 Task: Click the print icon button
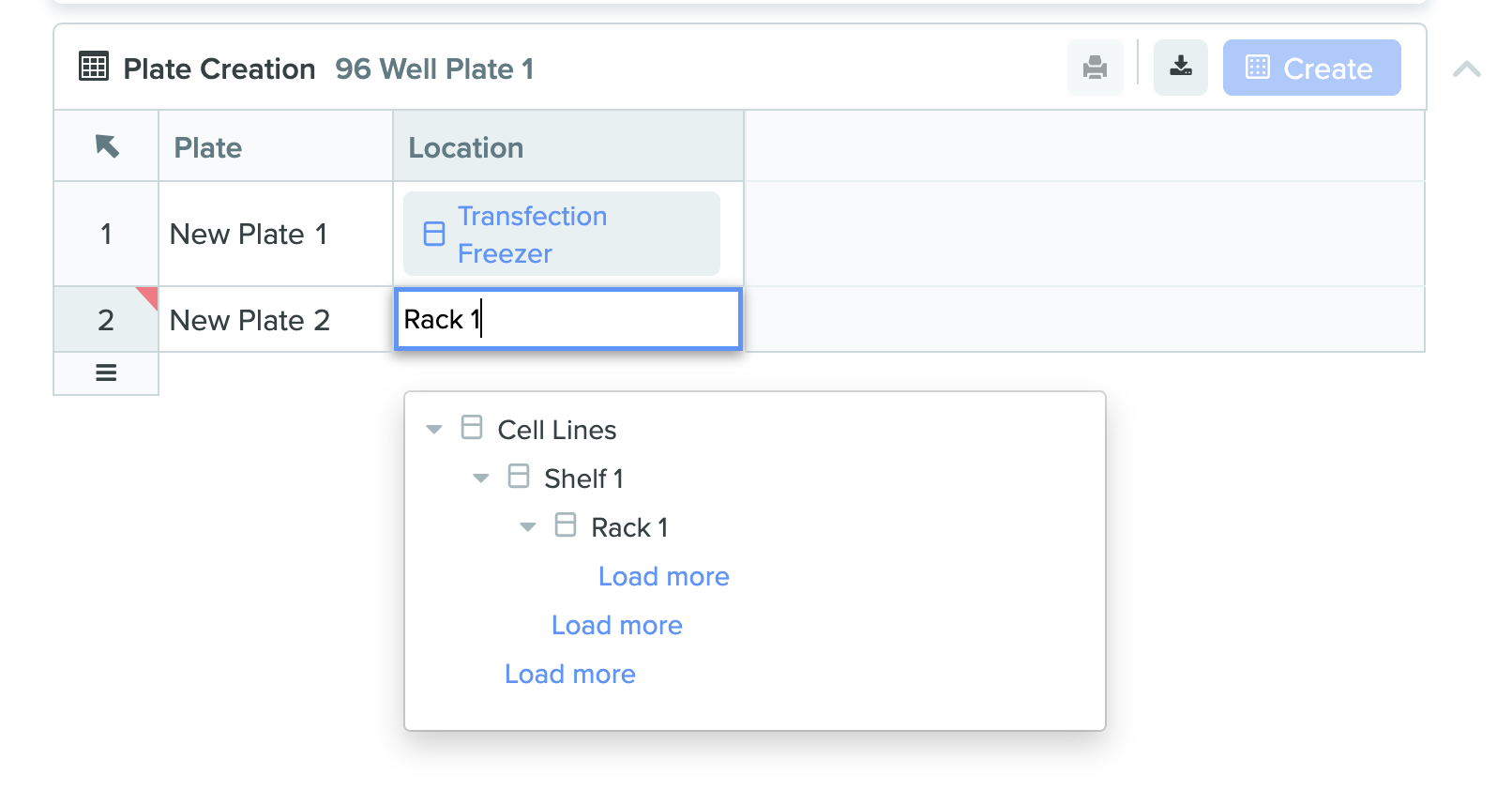(x=1095, y=68)
